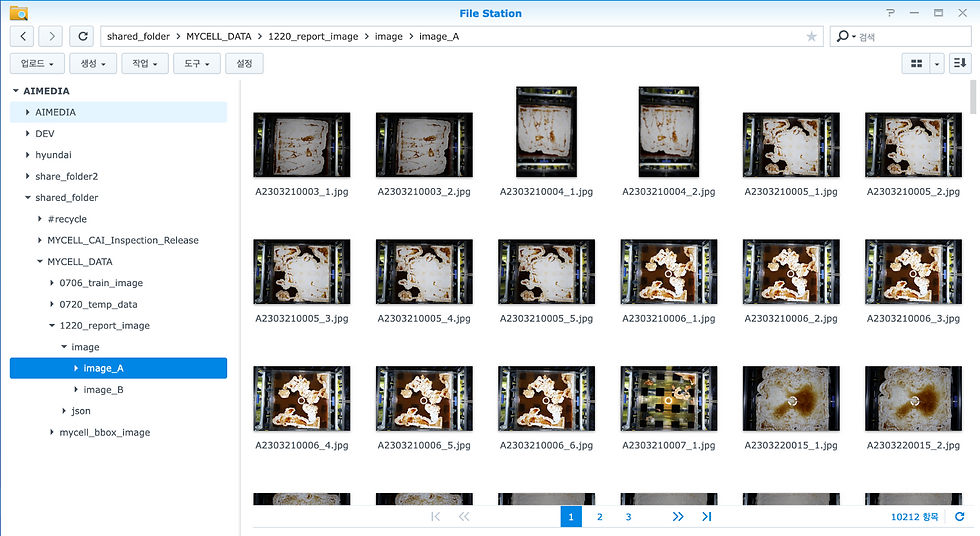980x536 pixels.
Task: Select the image_A folder in tree
Action: point(118,368)
